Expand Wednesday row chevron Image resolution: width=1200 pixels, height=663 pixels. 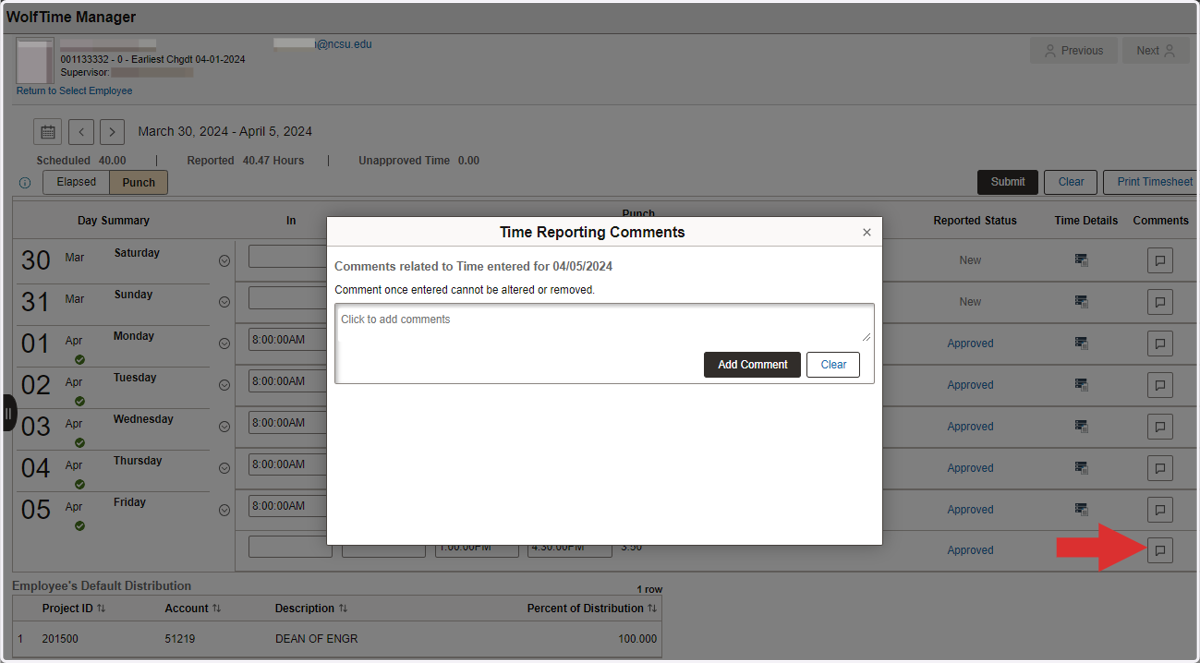[x=224, y=426]
